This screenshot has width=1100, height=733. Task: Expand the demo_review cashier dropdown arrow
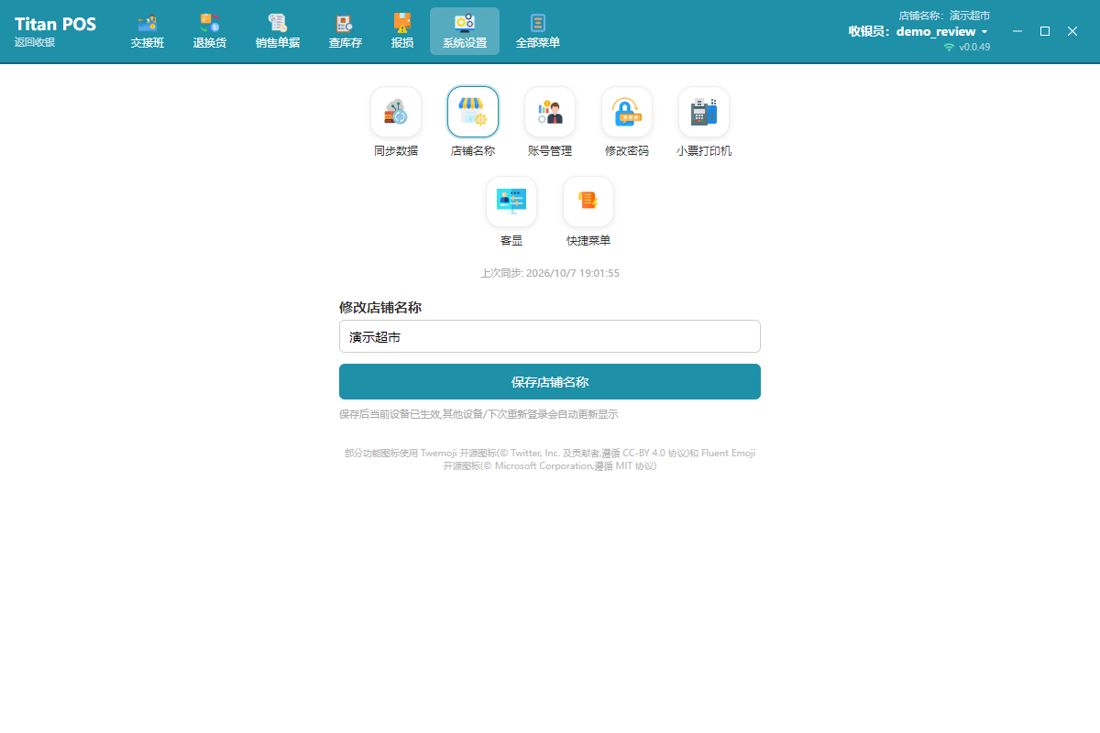[984, 32]
